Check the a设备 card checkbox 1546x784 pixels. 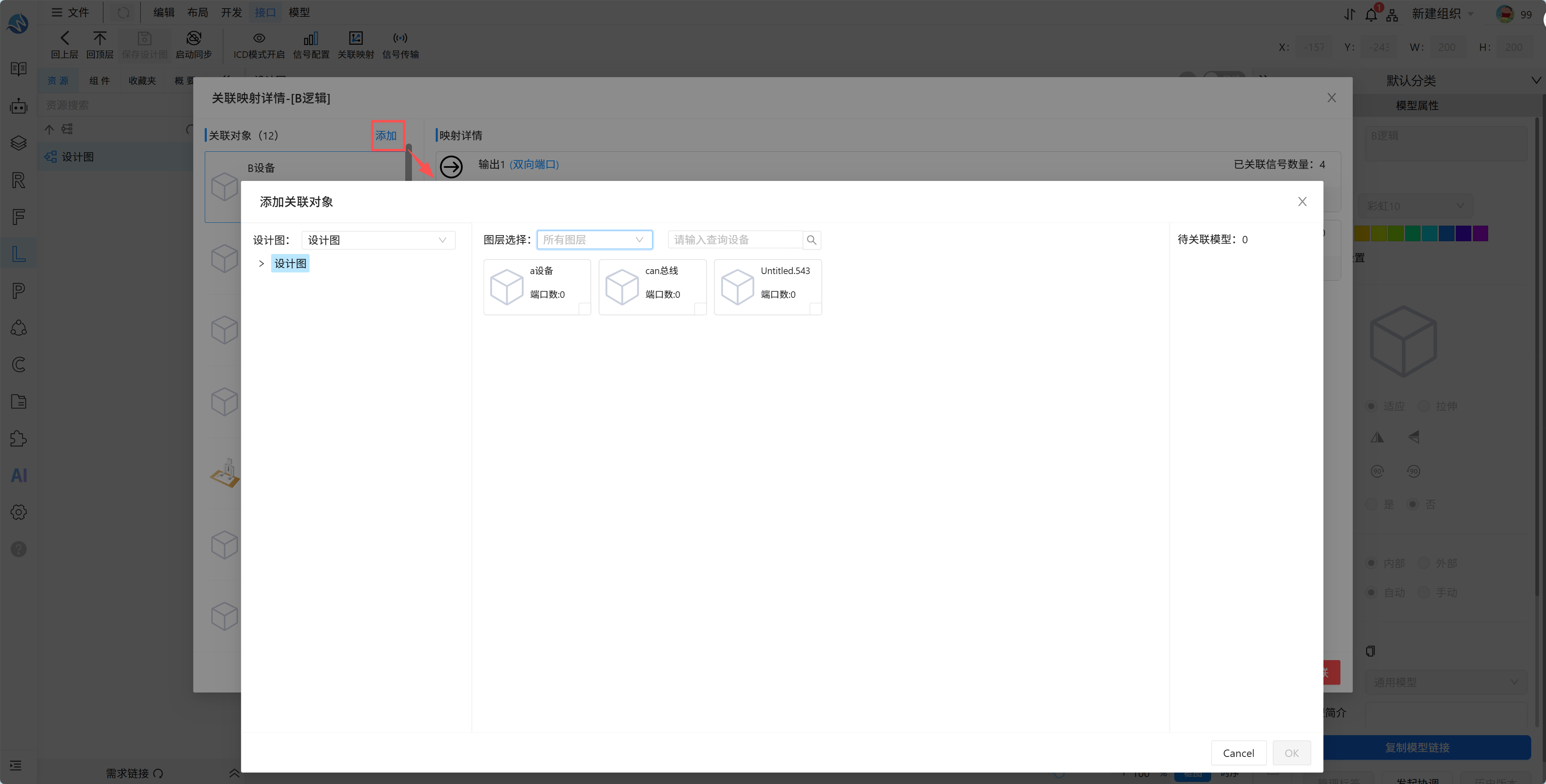coord(584,309)
